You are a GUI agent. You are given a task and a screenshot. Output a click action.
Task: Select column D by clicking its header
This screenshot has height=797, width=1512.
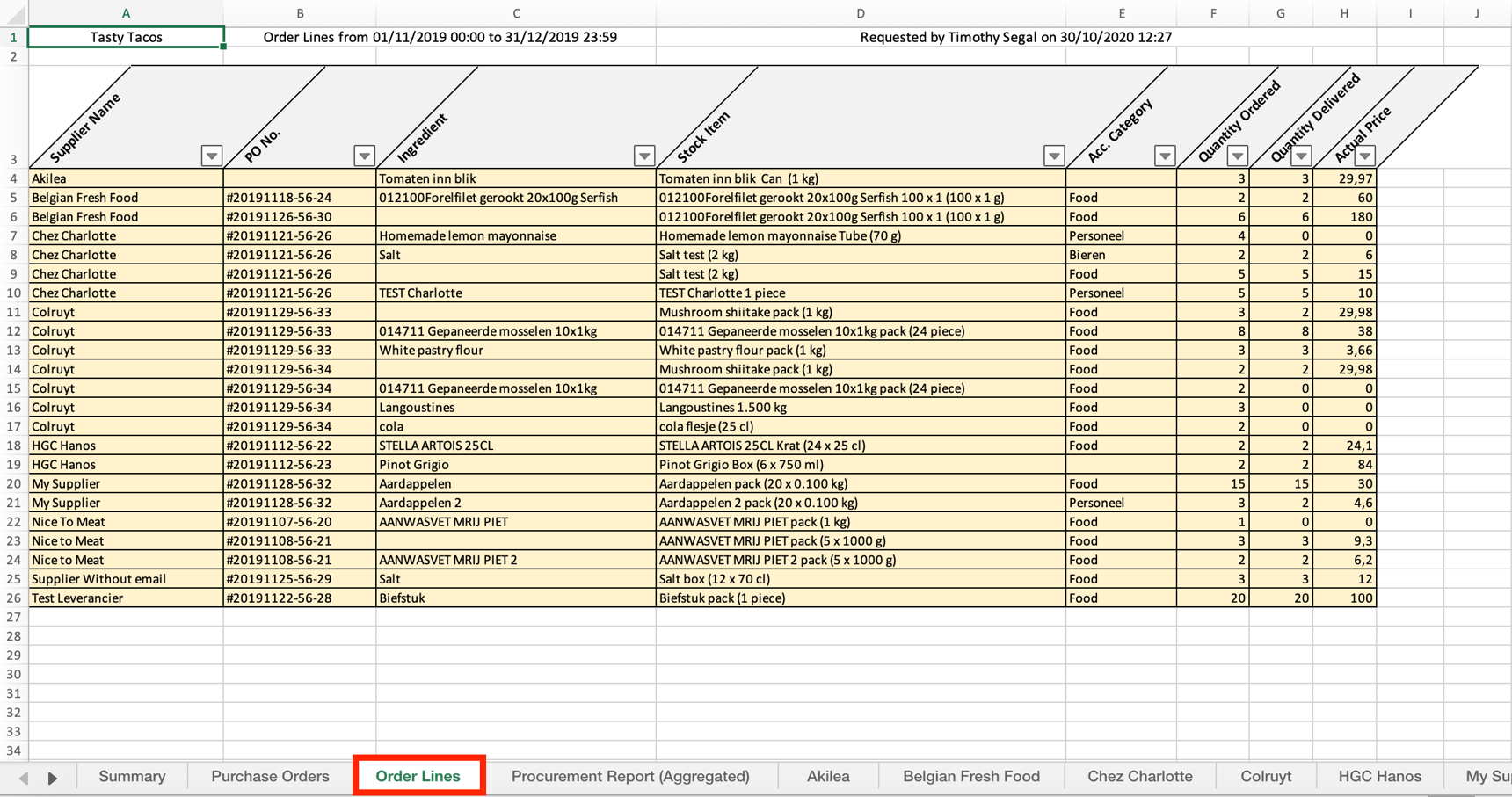pos(860,13)
